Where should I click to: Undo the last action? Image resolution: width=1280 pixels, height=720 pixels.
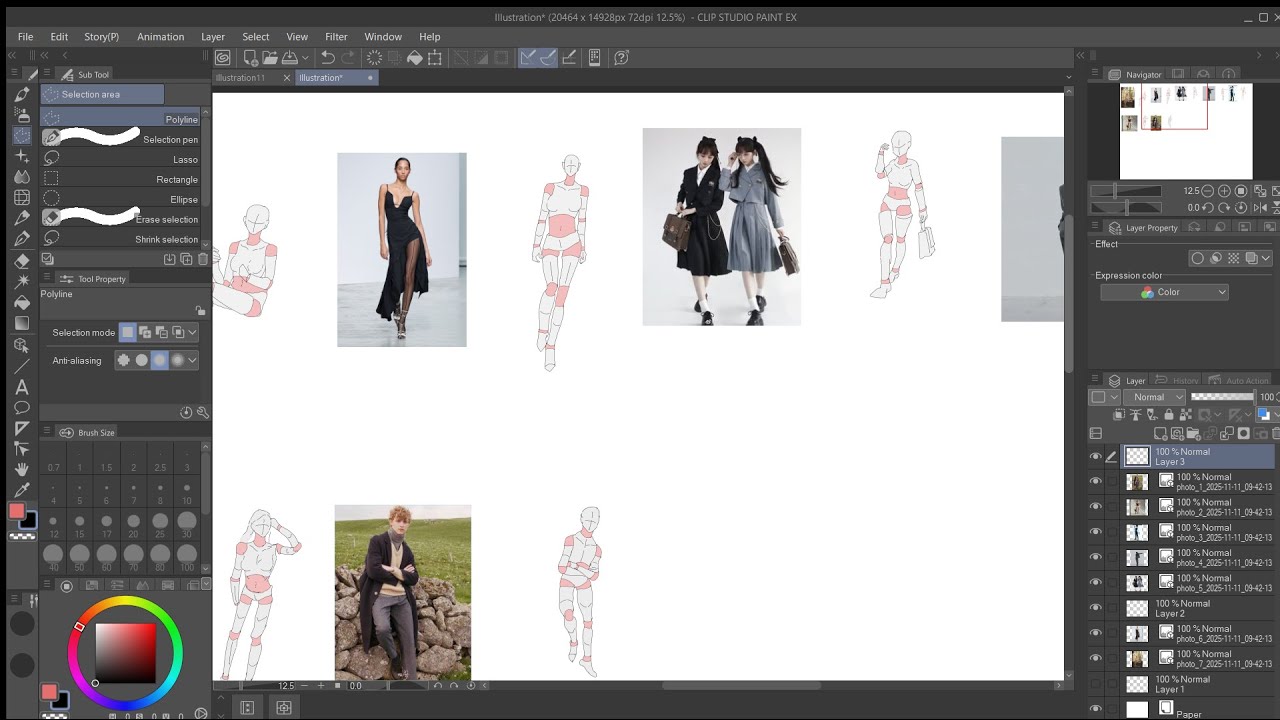point(328,58)
